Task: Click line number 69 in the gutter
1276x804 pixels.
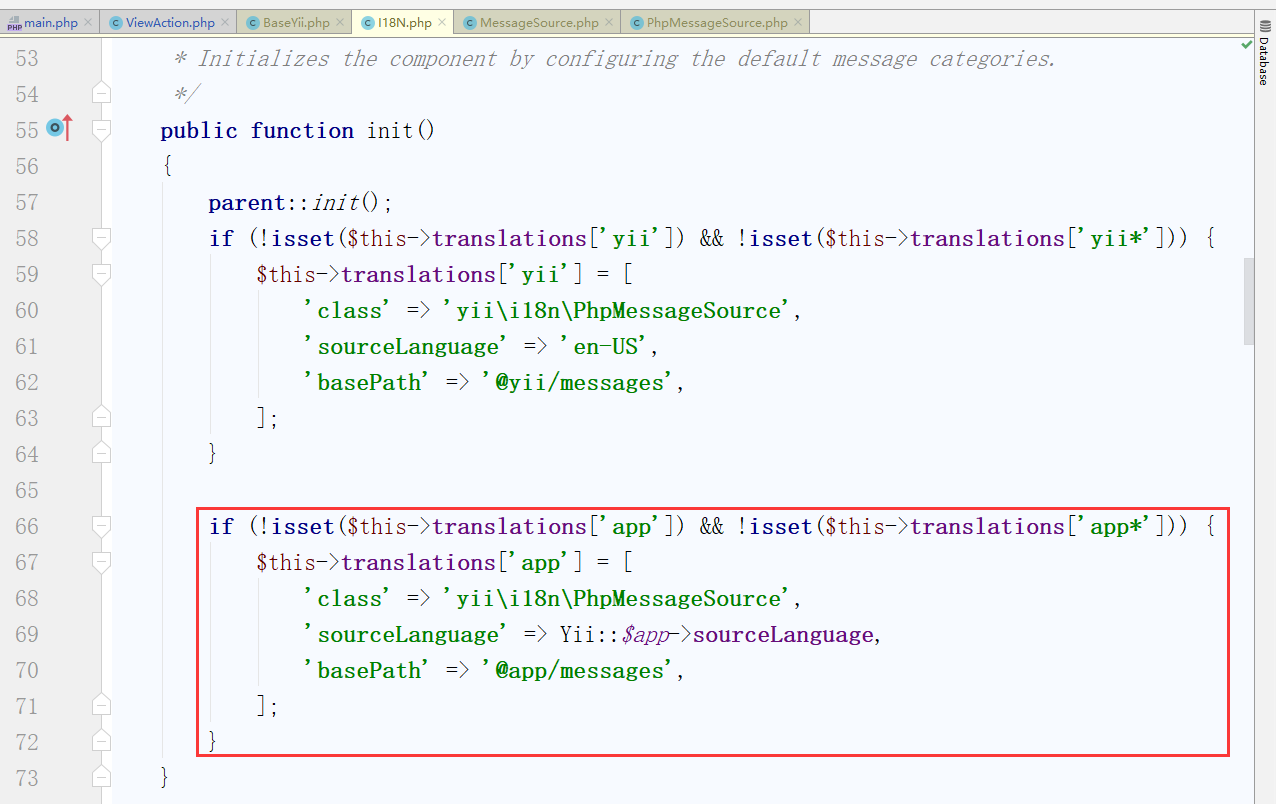Action: pos(27,635)
